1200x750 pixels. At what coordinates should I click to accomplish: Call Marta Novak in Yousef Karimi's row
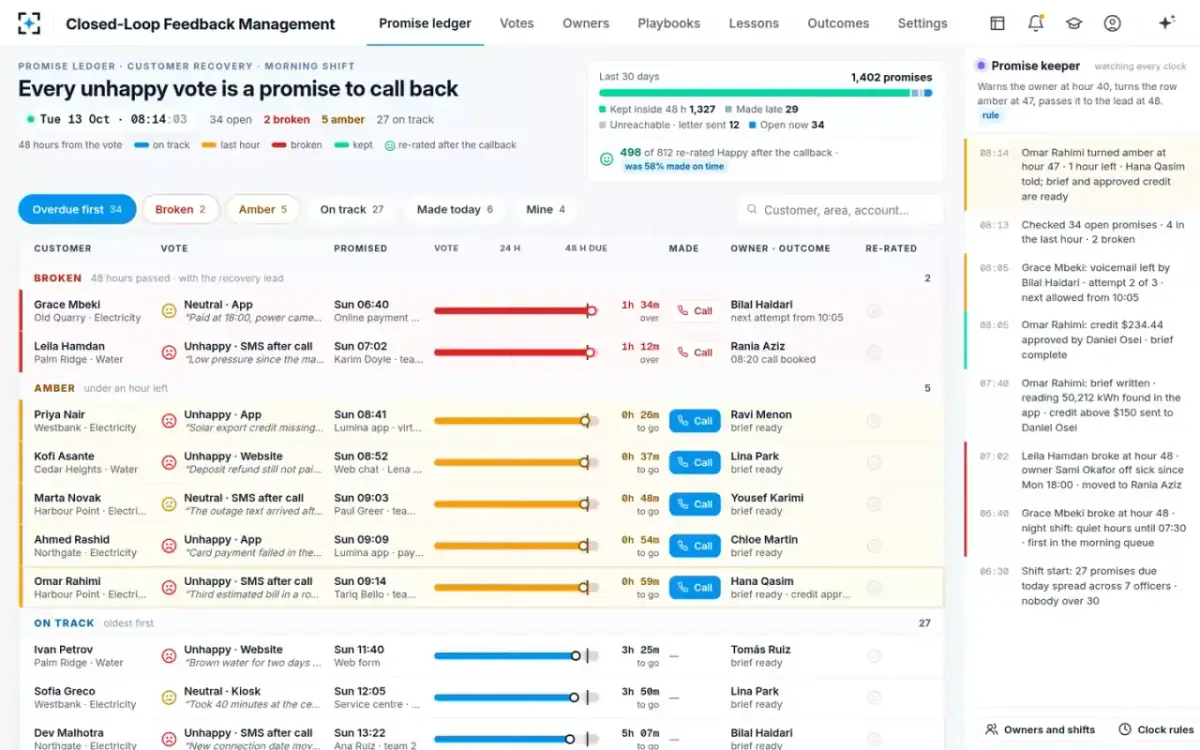click(x=694, y=504)
